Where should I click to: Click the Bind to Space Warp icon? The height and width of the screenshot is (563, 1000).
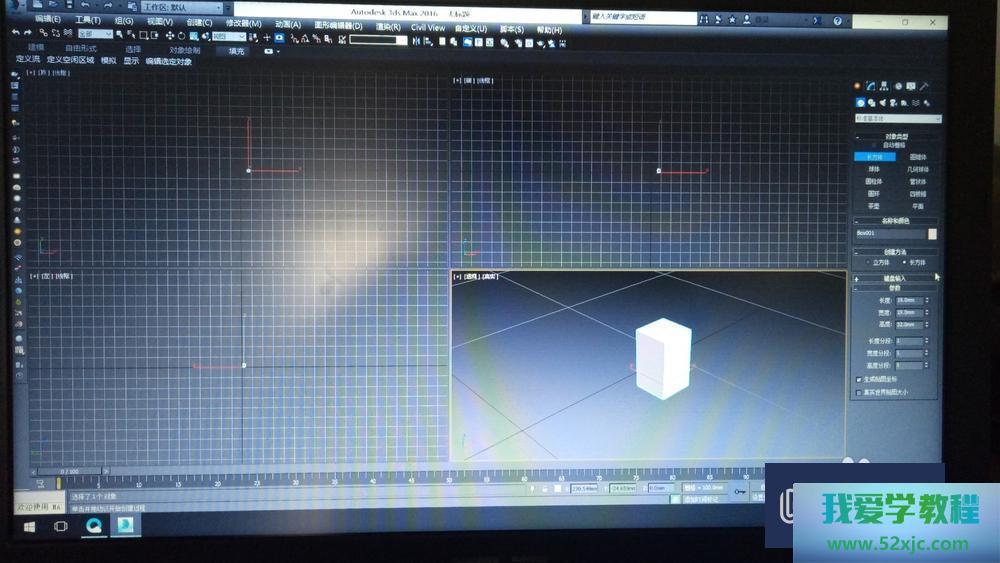tap(68, 33)
